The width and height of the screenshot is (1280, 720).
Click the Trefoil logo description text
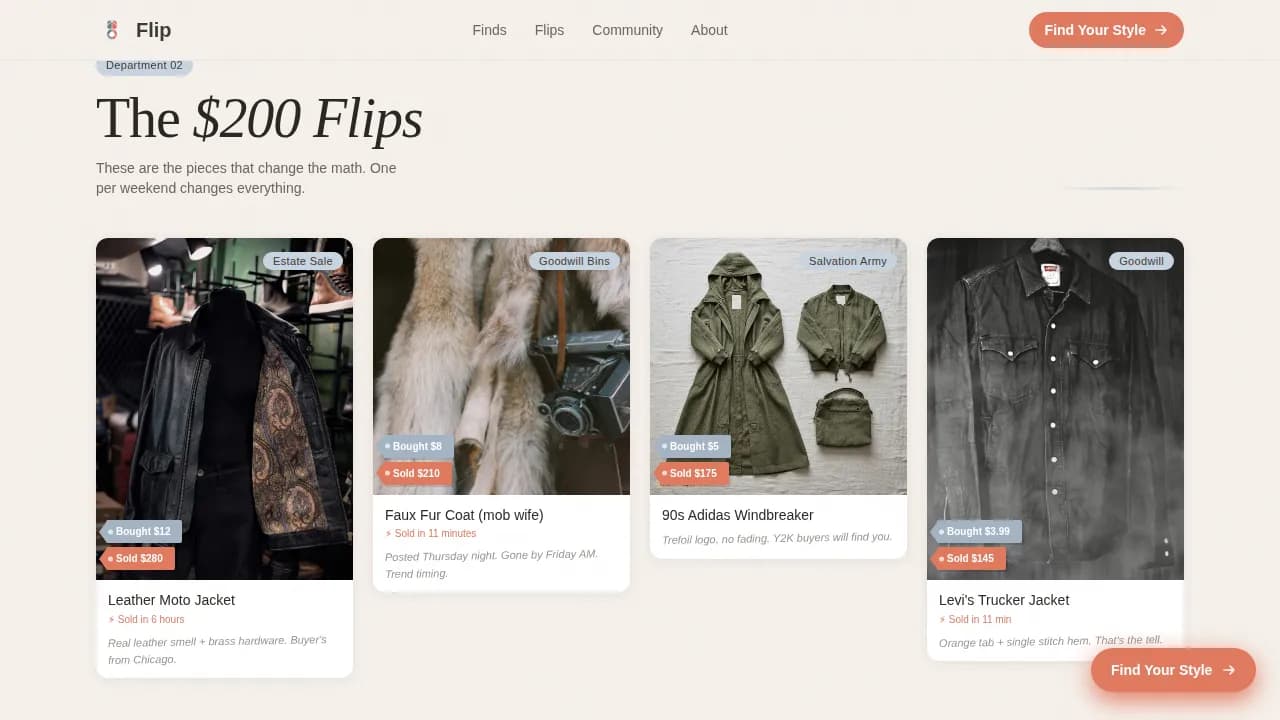(x=777, y=538)
